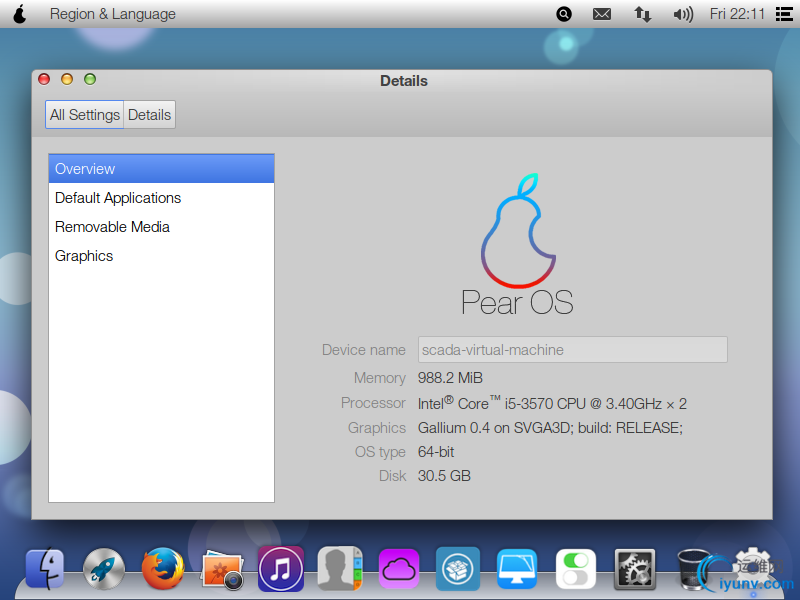Click the Pear OS logo image
Screen dimensions: 800x600
(x=517, y=245)
